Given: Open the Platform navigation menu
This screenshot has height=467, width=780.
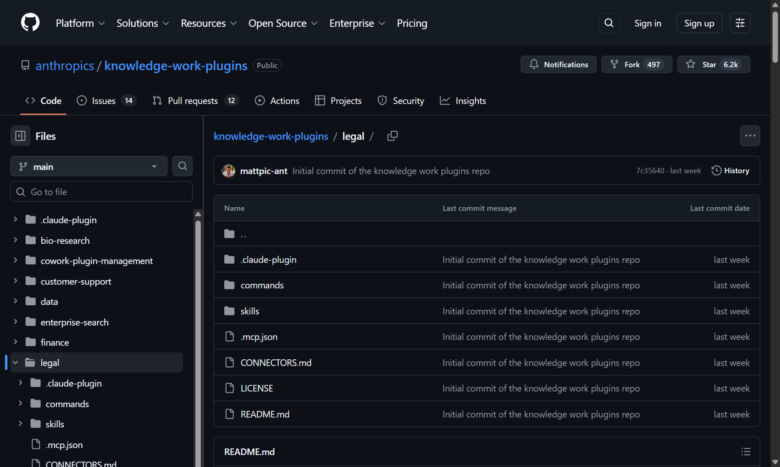Looking at the screenshot, I should coord(80,23).
